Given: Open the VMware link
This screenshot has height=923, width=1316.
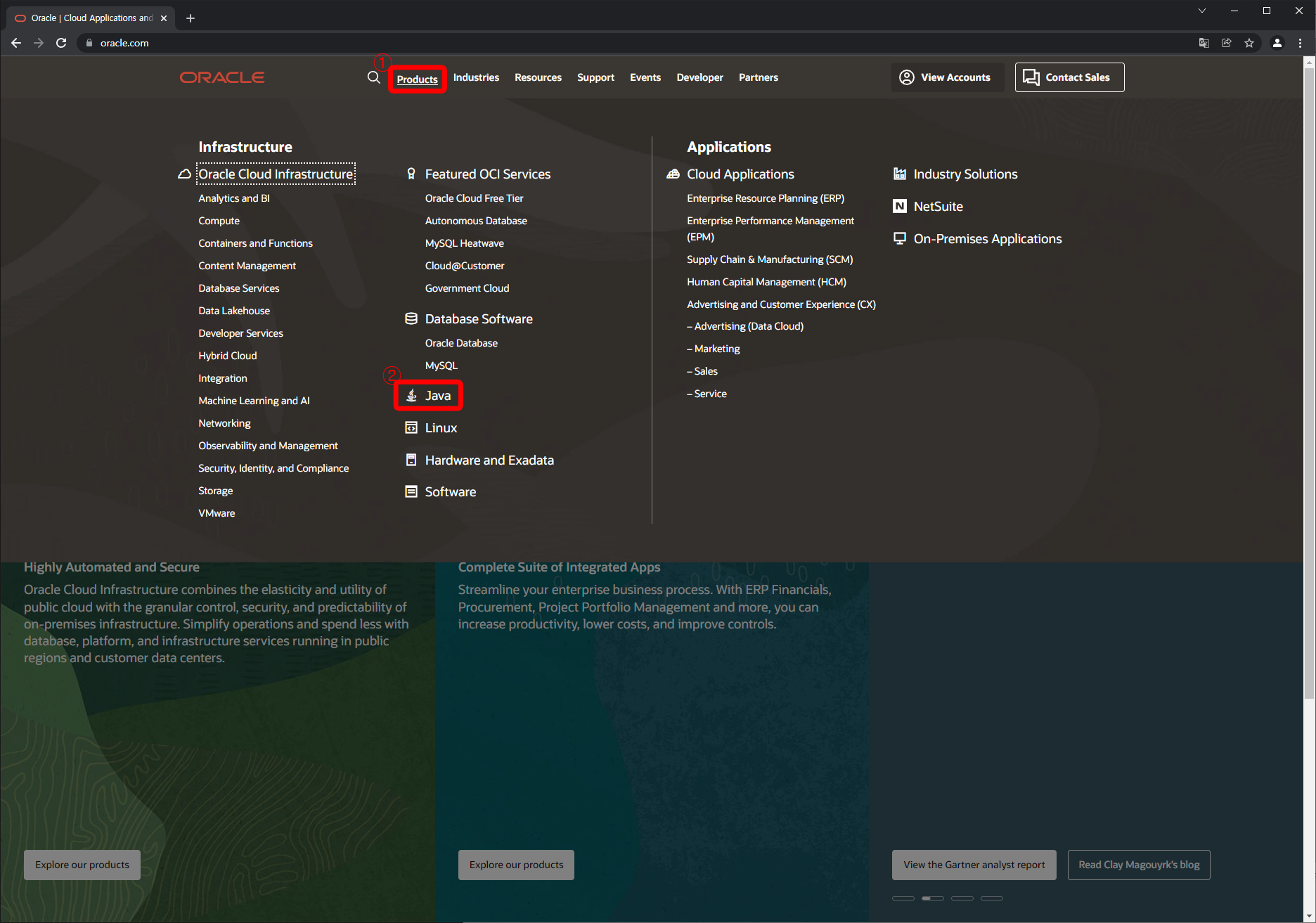Looking at the screenshot, I should pos(217,513).
